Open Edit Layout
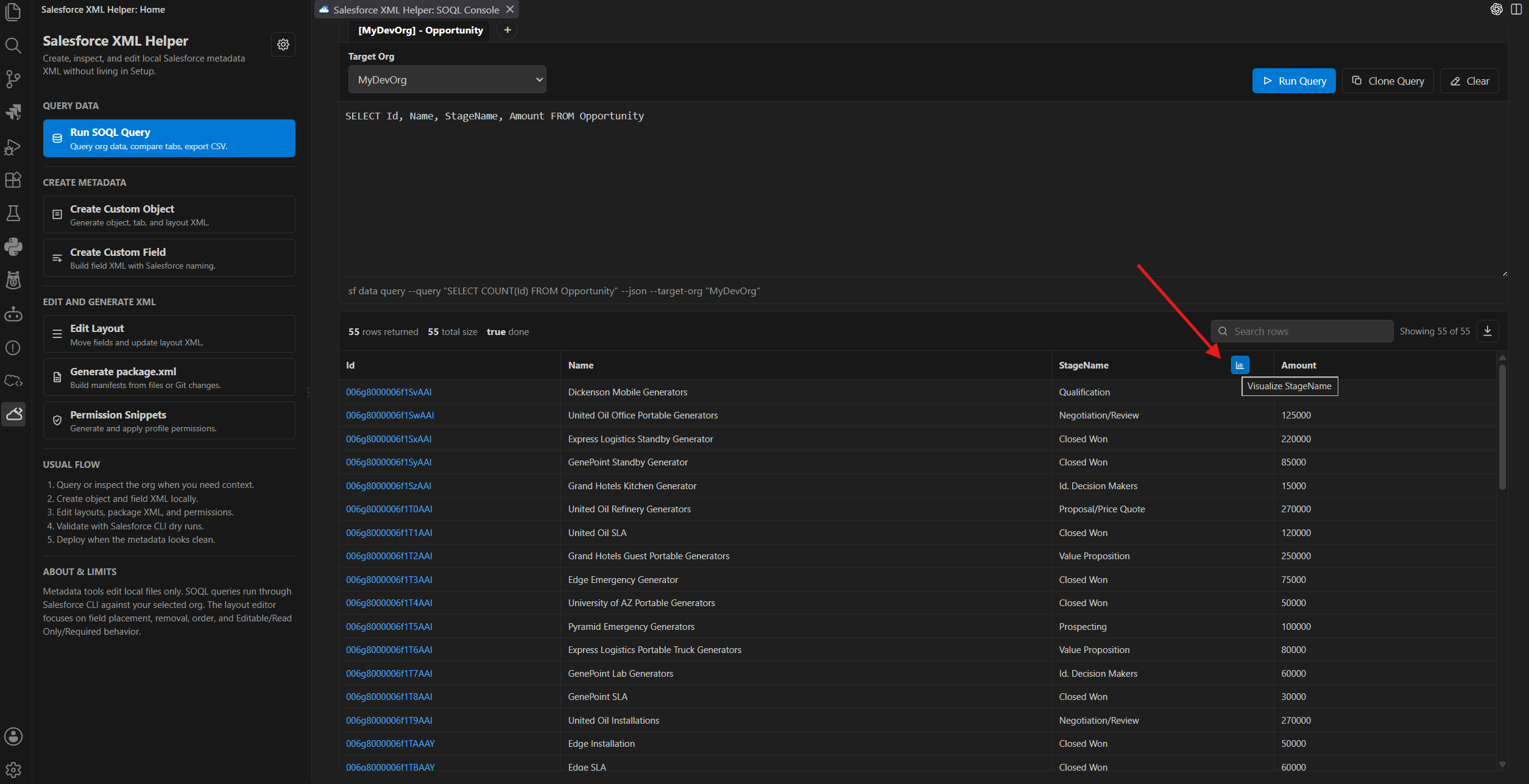Image resolution: width=1529 pixels, height=784 pixels. click(169, 334)
